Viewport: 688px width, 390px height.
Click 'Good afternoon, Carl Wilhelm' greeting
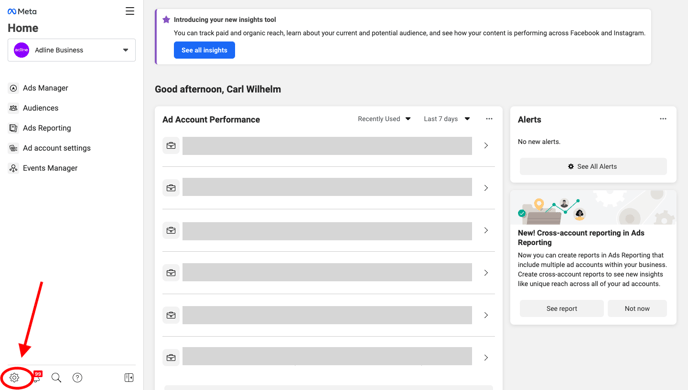pos(218,89)
